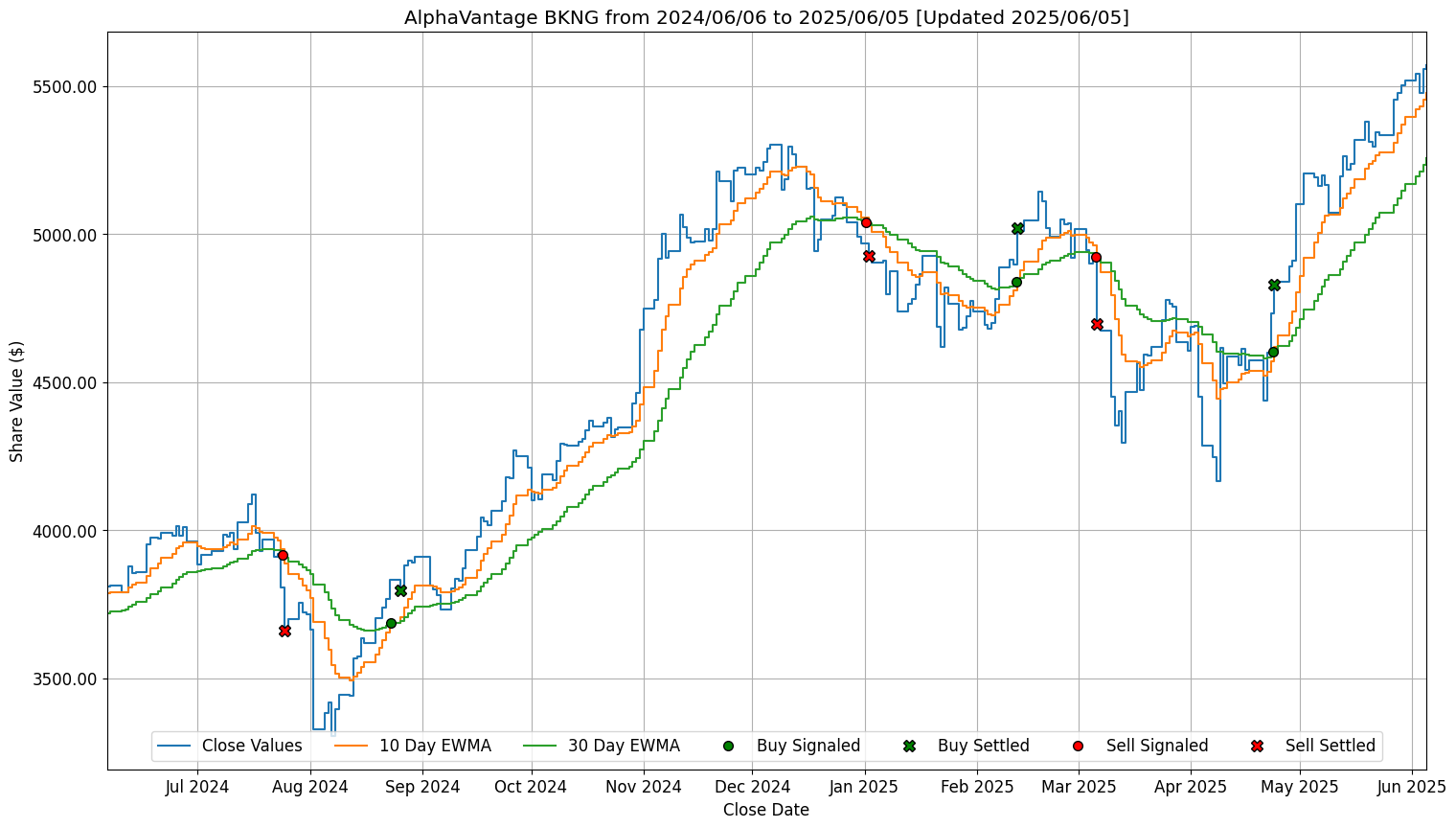
Task: Click the 'Buy Settled' legend label
Action: (x=984, y=746)
